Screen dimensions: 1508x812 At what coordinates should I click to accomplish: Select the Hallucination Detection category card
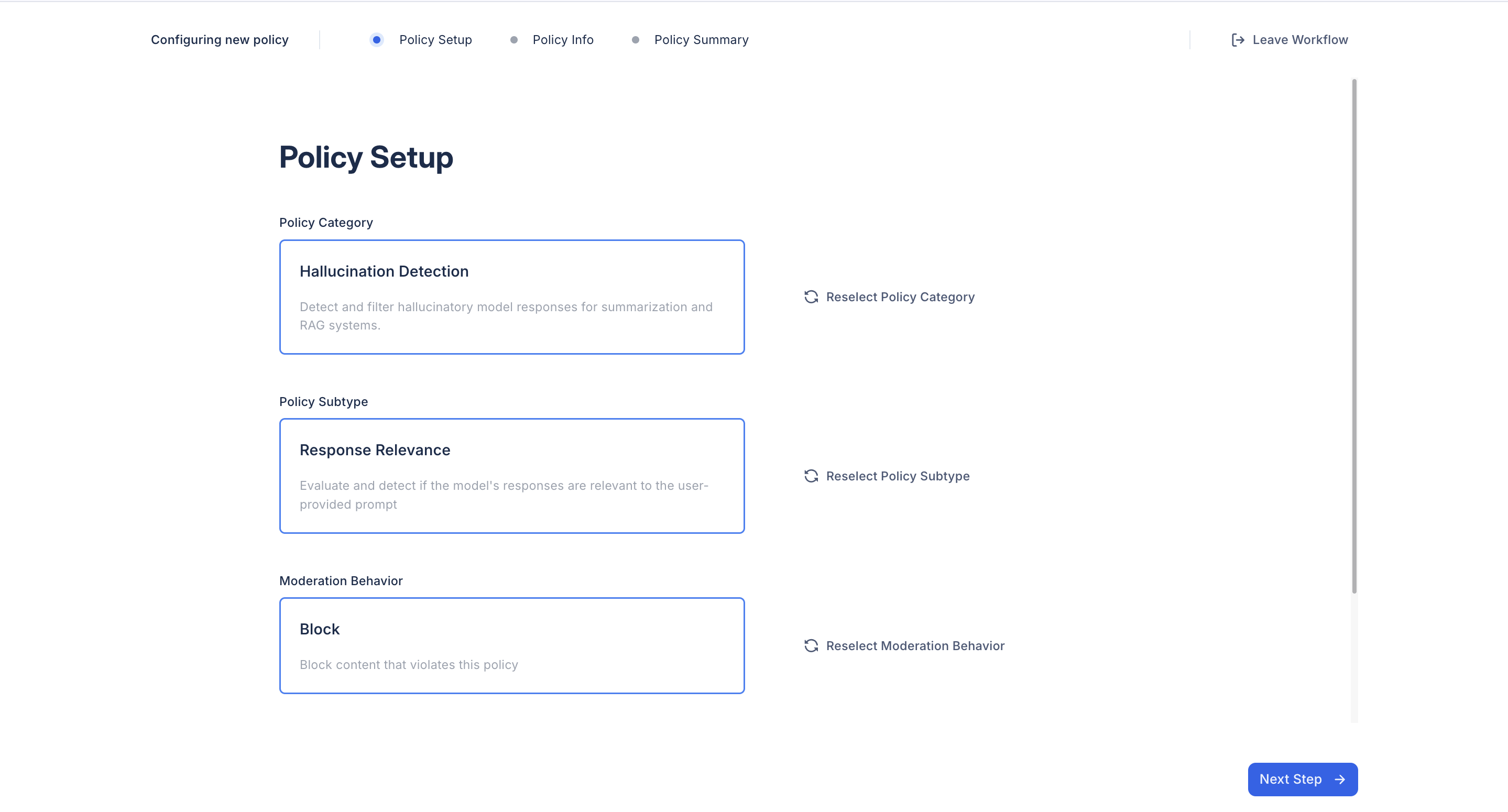click(511, 297)
